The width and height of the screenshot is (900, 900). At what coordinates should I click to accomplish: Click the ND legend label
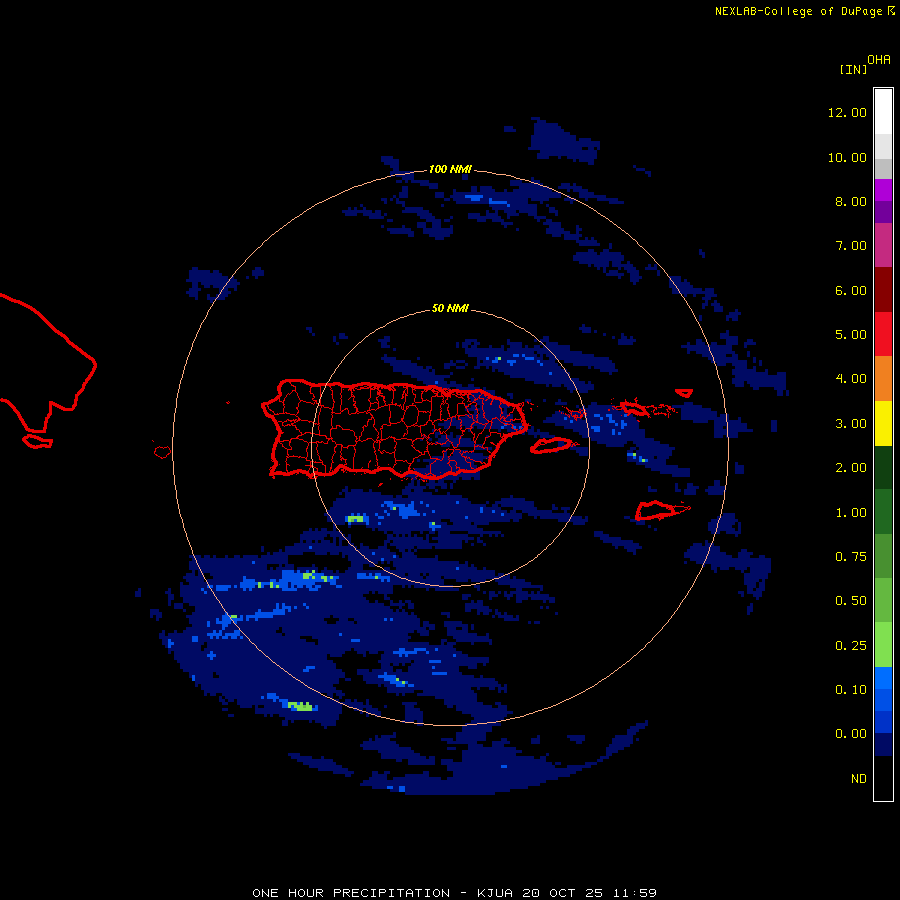click(859, 779)
